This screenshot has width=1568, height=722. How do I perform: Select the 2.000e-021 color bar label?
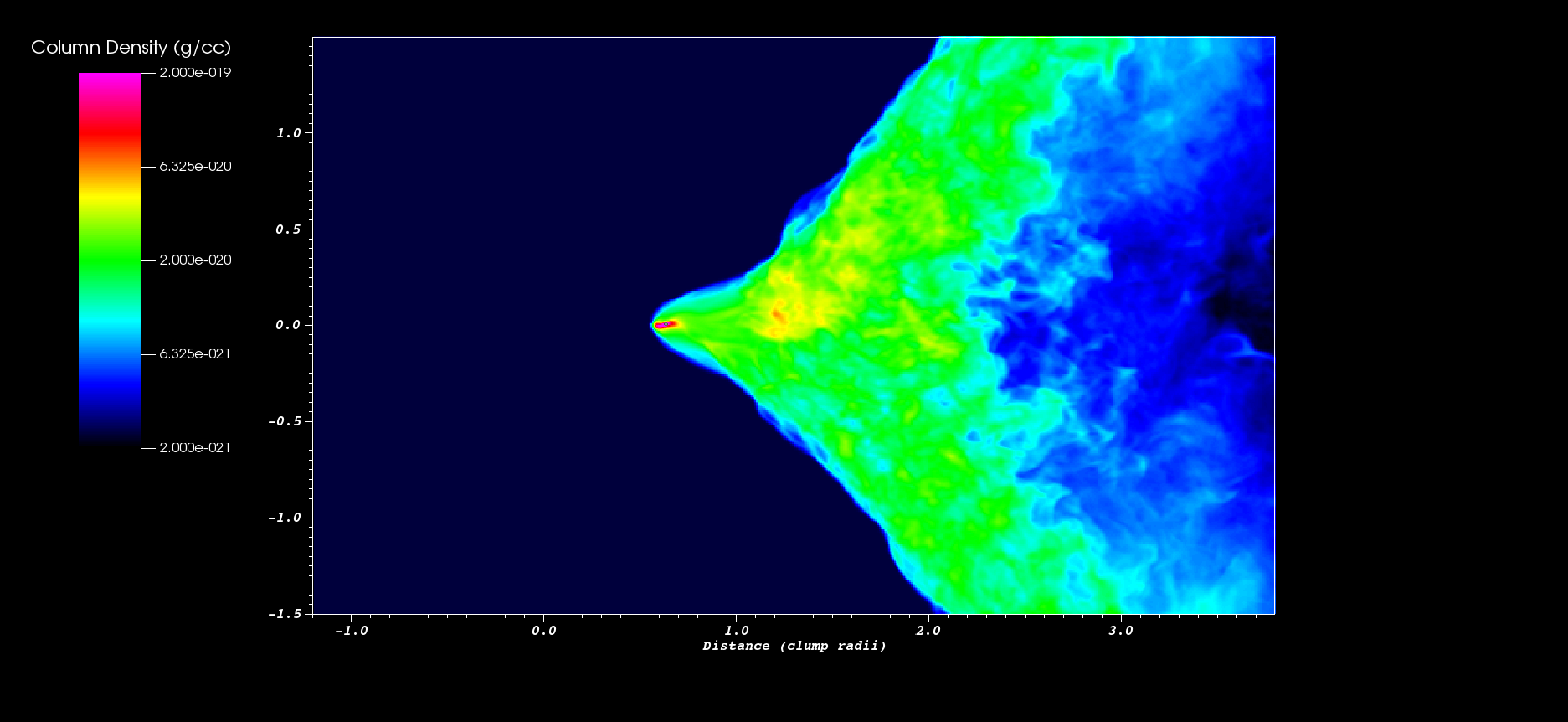(194, 448)
